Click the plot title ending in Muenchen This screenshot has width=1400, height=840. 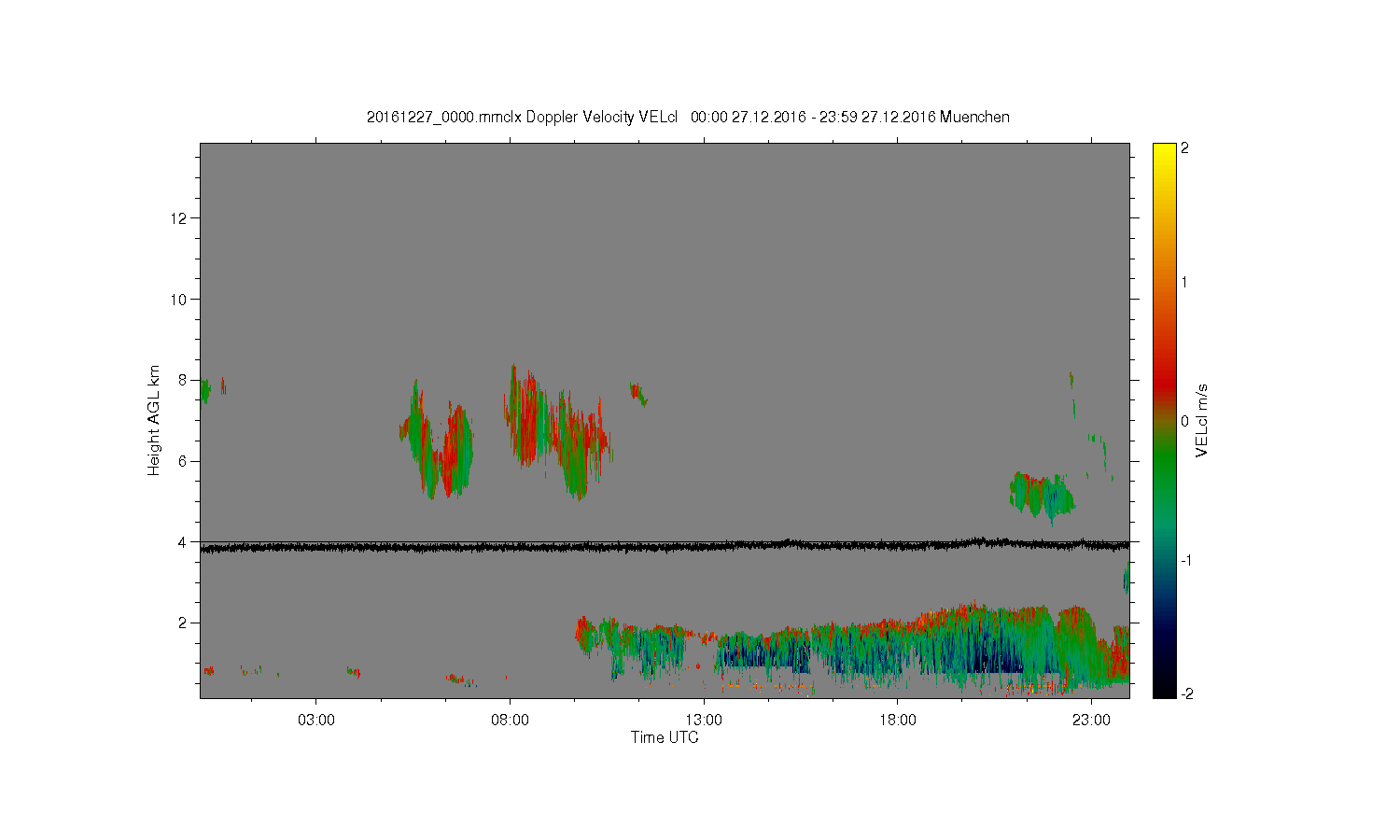[688, 117]
